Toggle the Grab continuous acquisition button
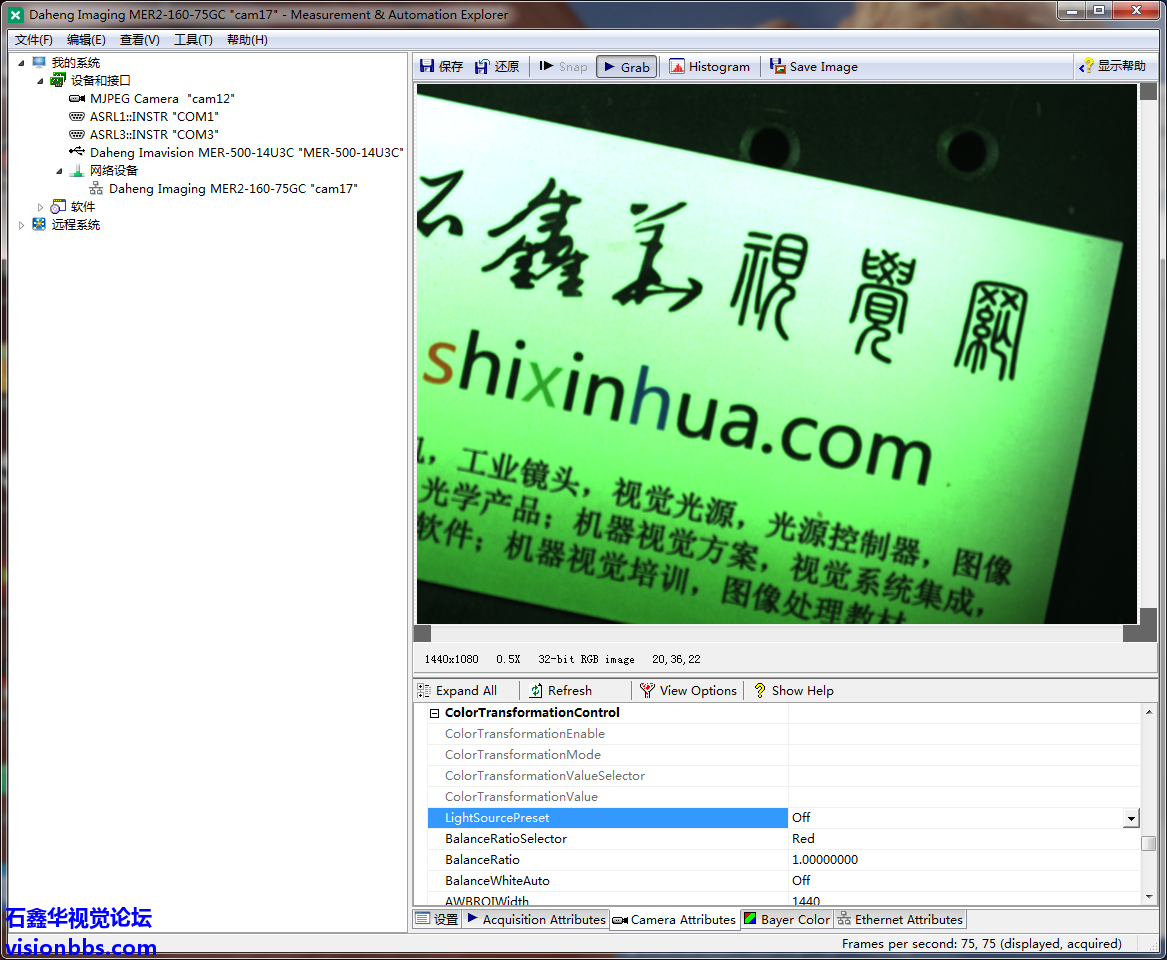Viewport: 1167px width, 960px height. [x=626, y=67]
